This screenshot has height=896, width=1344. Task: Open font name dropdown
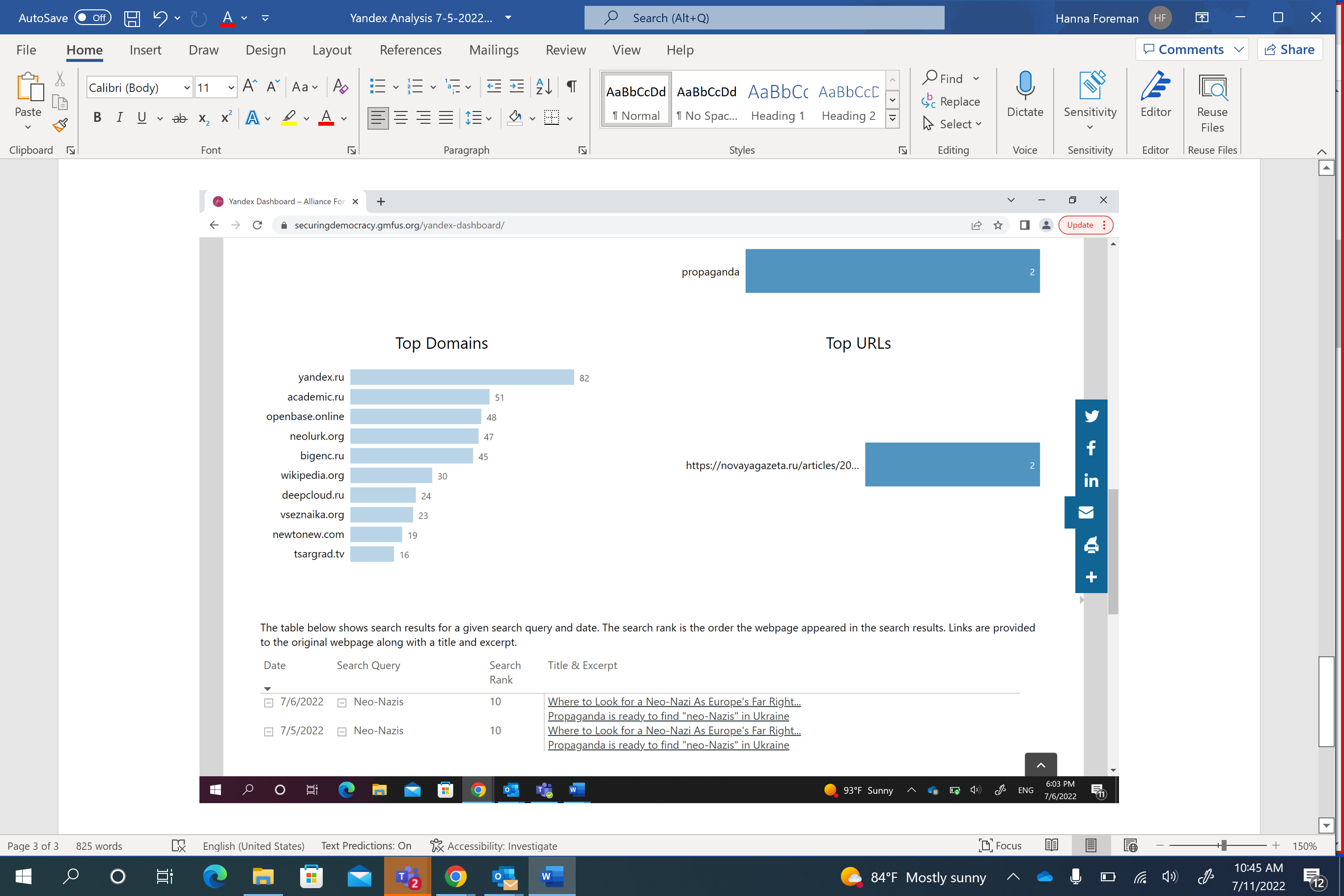tap(186, 87)
